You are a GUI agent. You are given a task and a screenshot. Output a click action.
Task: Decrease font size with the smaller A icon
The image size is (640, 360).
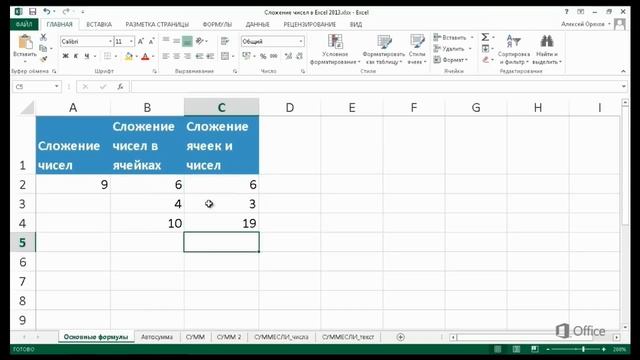point(151,41)
